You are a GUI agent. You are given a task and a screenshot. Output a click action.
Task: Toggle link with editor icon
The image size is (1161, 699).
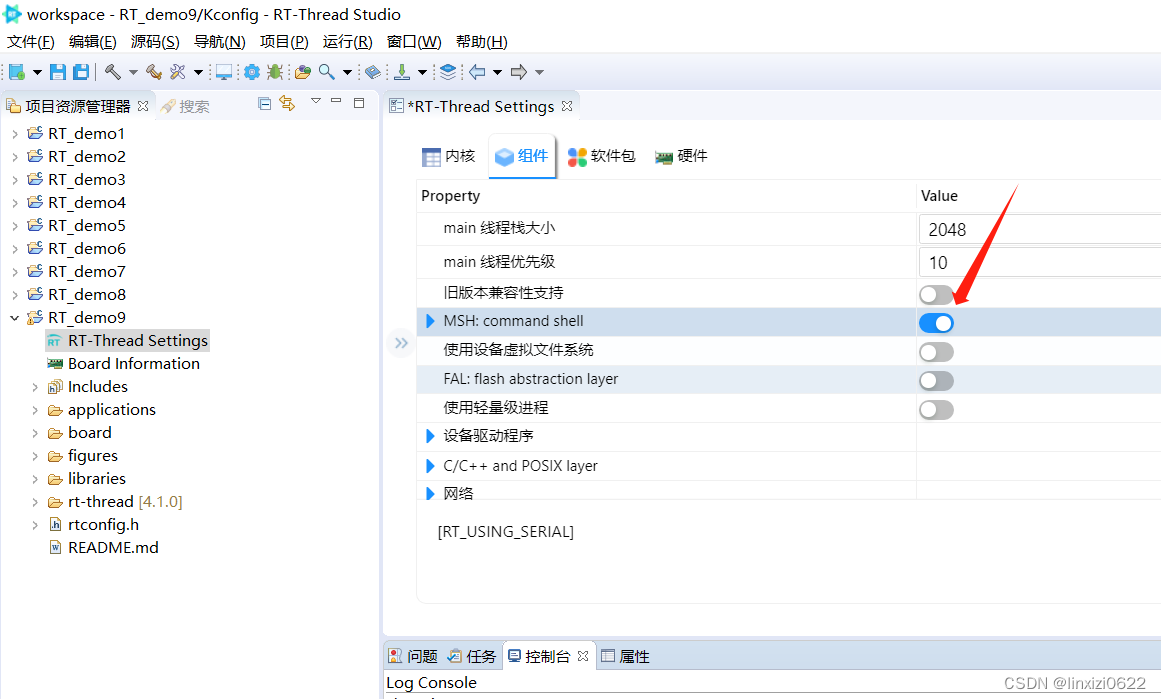pos(287,104)
